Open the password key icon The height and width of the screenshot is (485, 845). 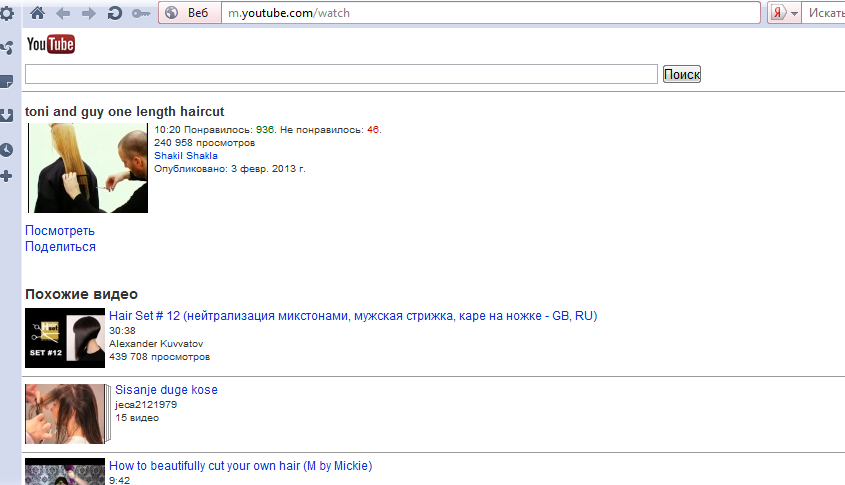click(141, 13)
